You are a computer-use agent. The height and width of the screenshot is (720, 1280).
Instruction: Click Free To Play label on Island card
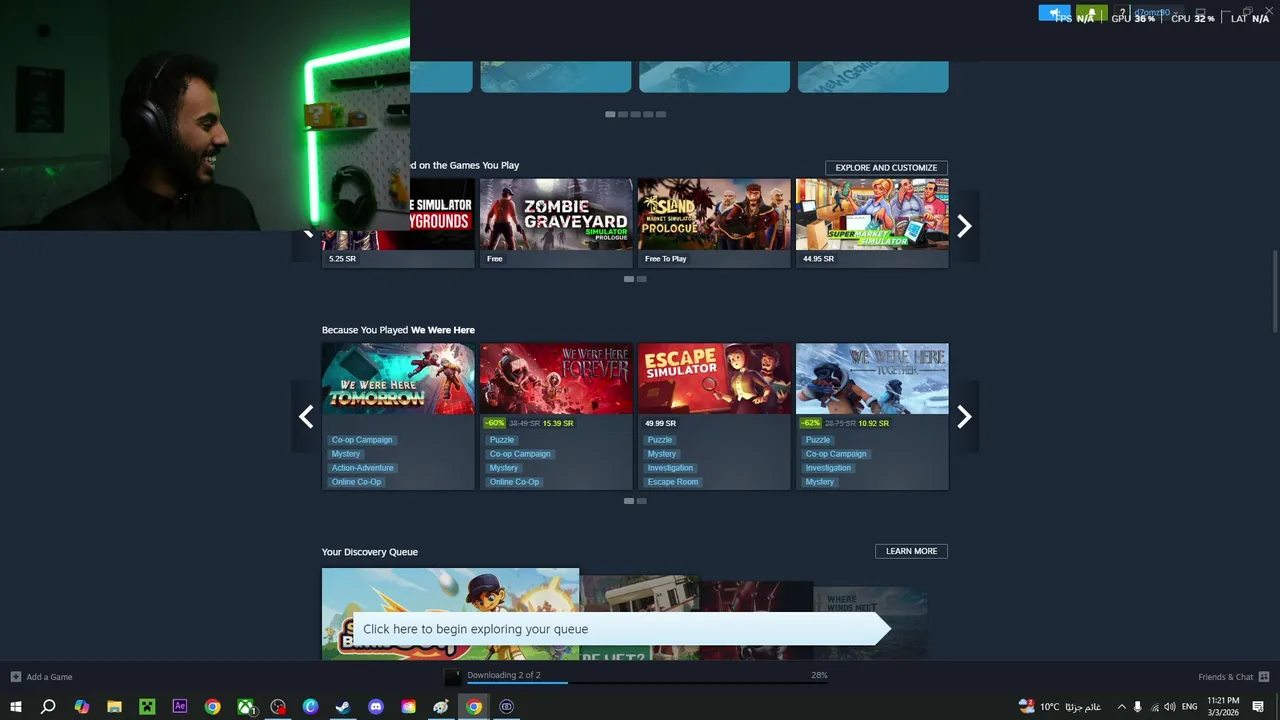click(x=666, y=259)
